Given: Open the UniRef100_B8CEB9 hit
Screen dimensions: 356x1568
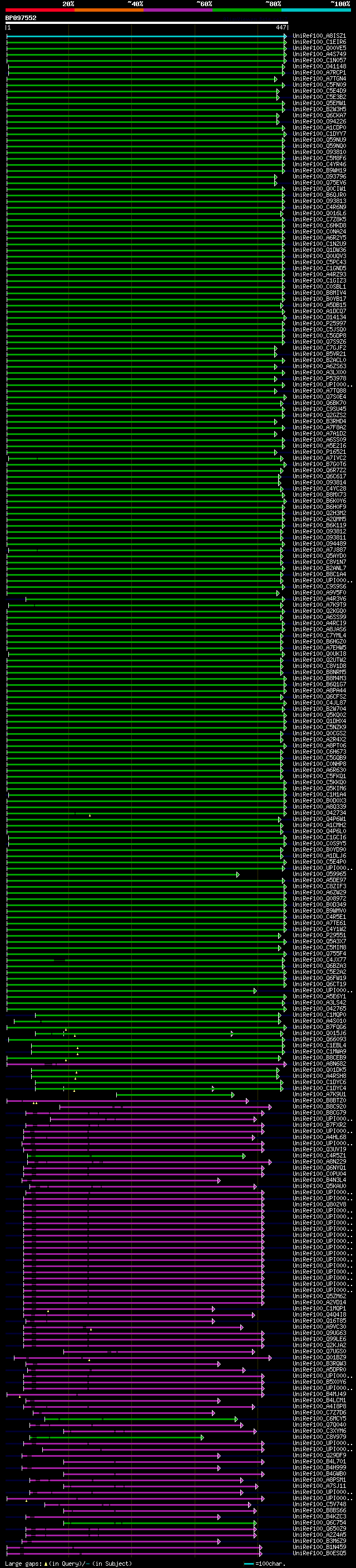Looking at the screenshot, I should [x=319, y=1058].
